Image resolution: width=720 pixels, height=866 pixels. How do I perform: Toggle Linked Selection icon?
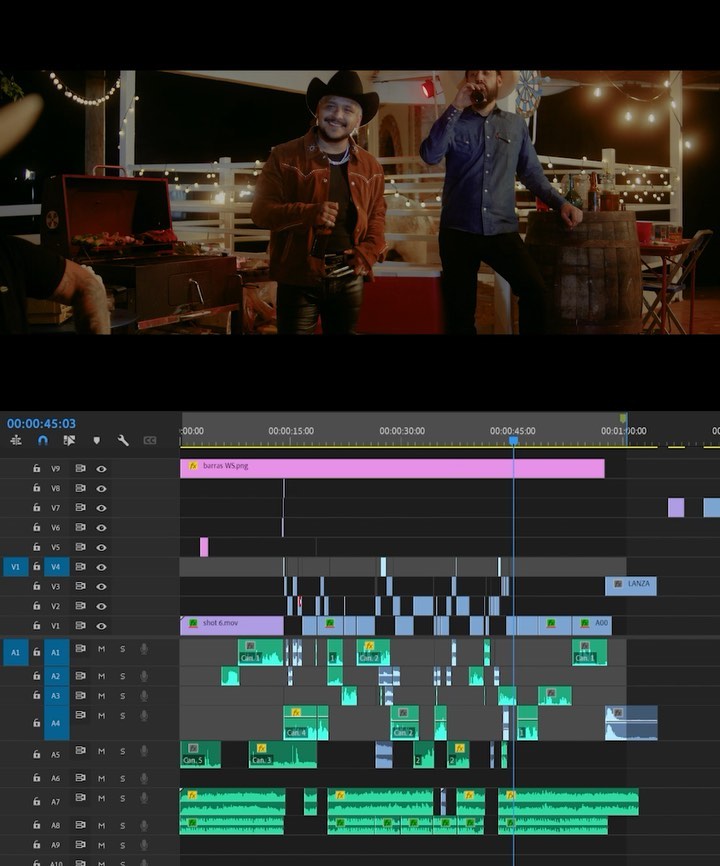click(x=69, y=440)
